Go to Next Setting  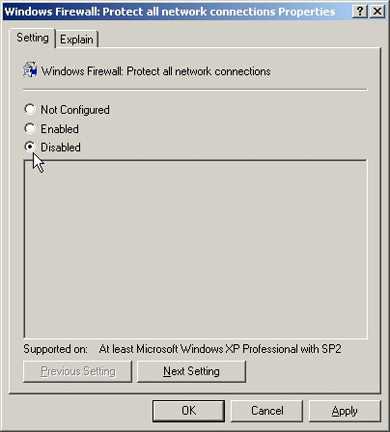tap(191, 371)
